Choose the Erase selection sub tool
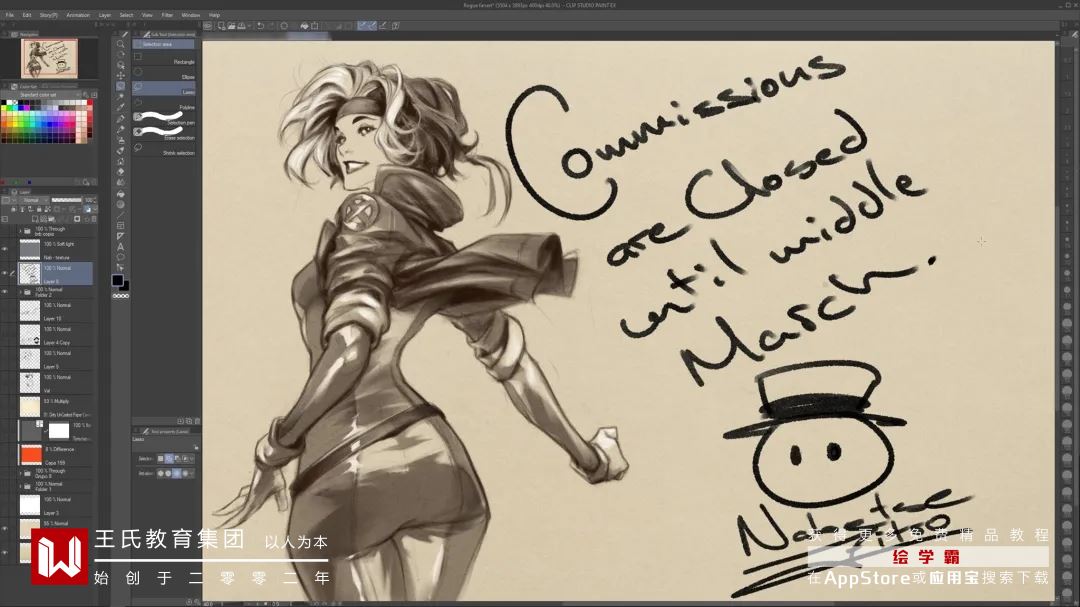1080x607 pixels. coord(165,134)
